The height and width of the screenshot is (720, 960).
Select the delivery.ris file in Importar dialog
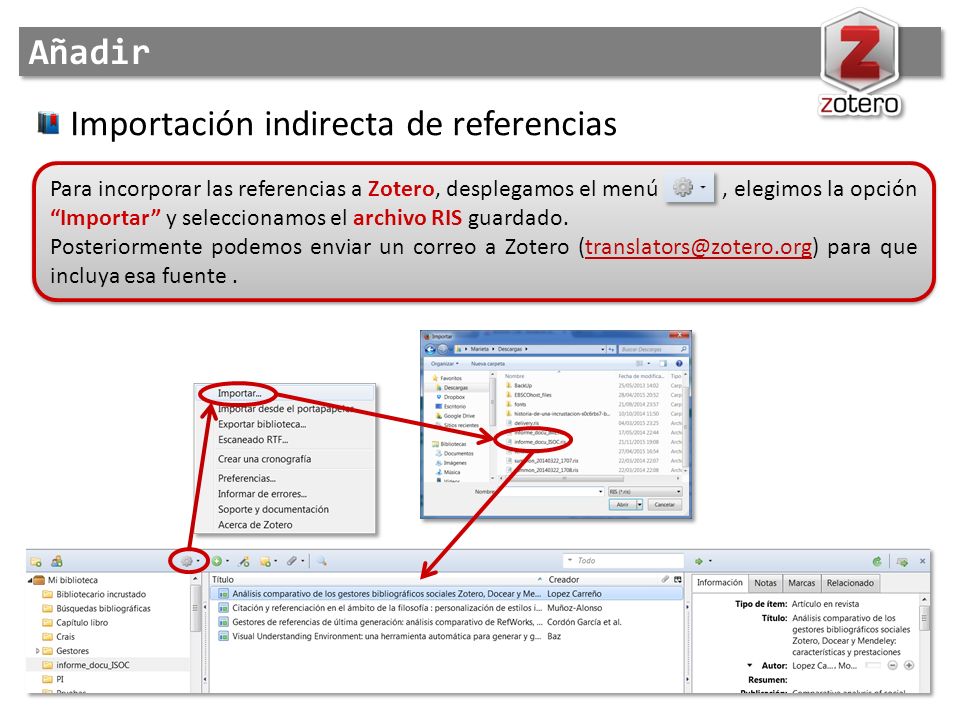[x=527, y=423]
